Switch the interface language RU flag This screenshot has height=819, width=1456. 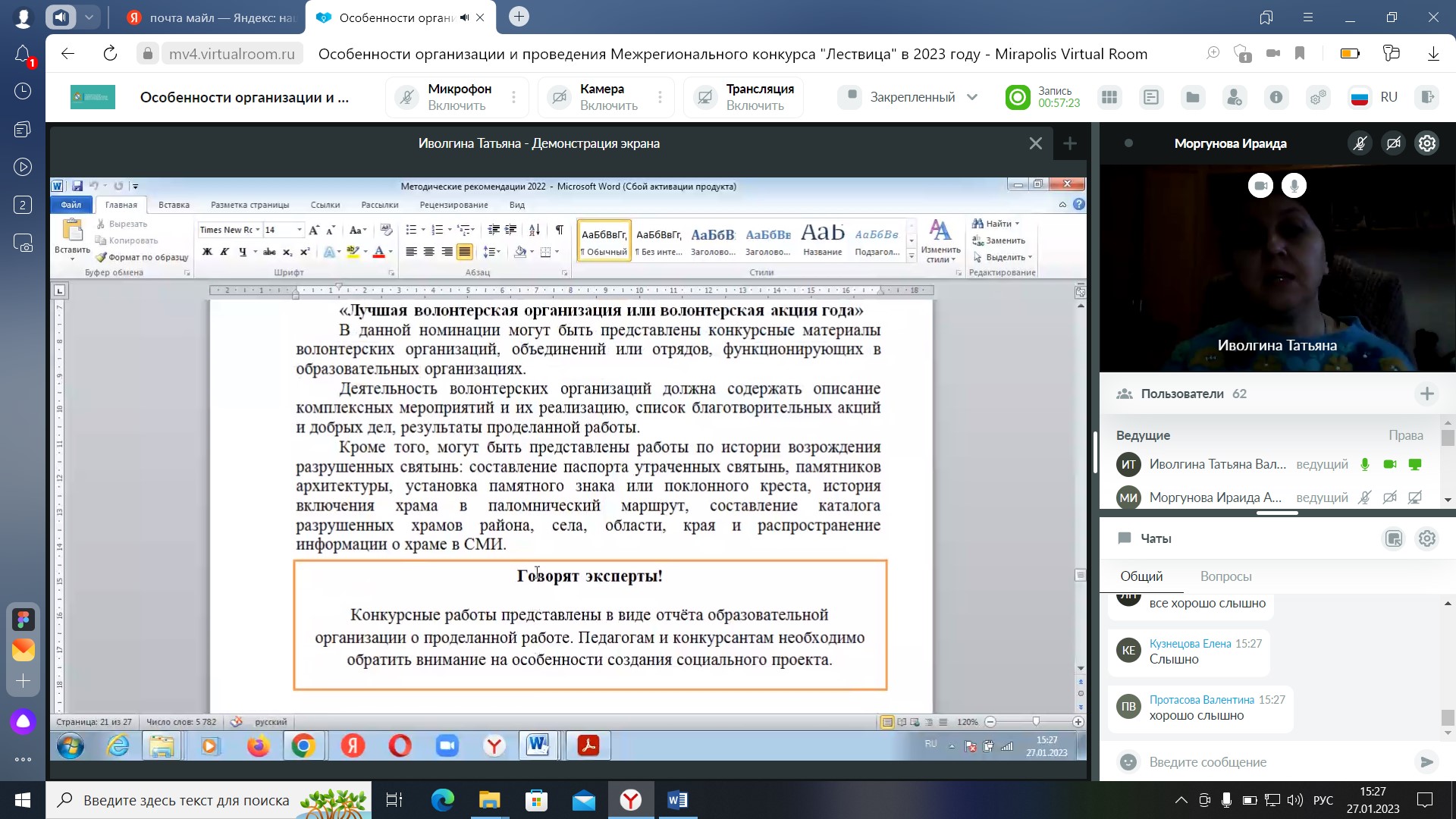point(1360,97)
